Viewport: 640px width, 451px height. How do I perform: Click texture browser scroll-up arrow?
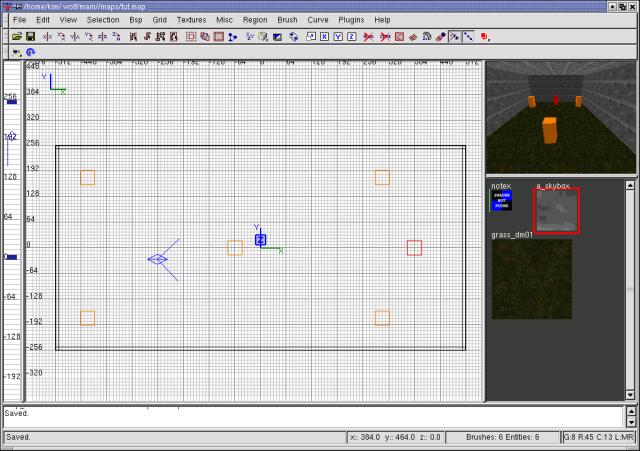coord(630,185)
